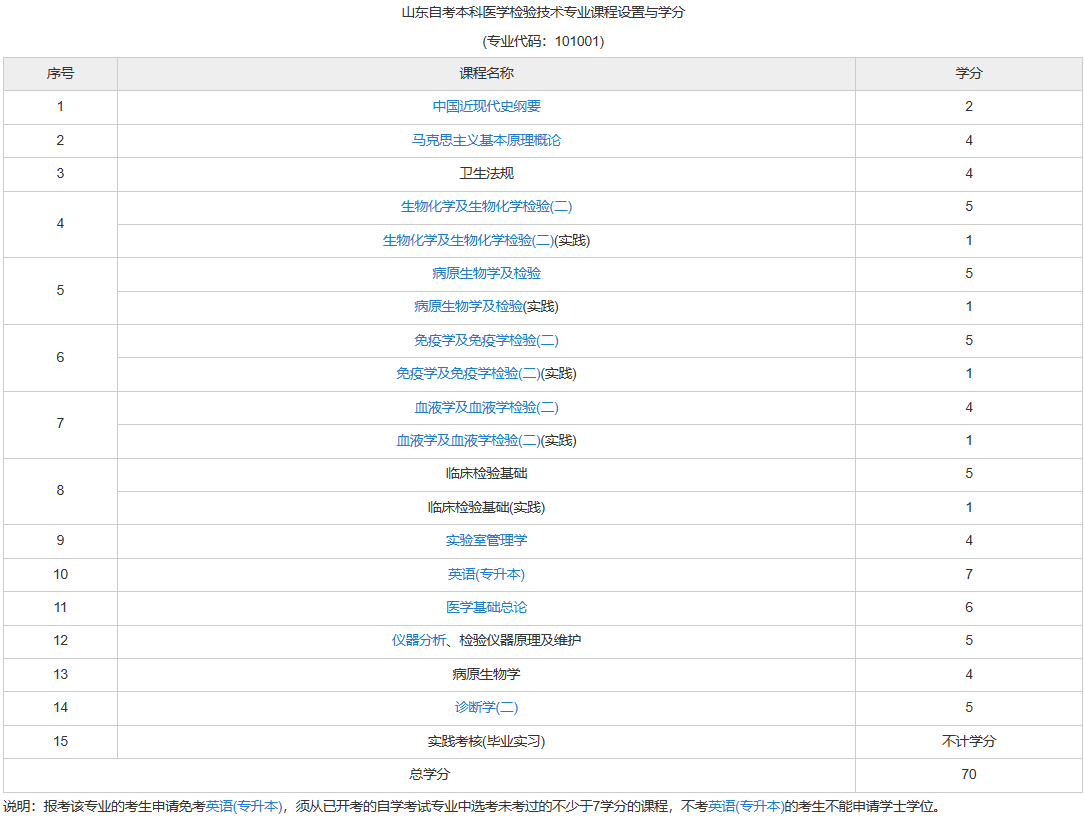Open the 仪器分析、检验仪器原理及维护 link
This screenshot has height=818, width=1084.
485,640
